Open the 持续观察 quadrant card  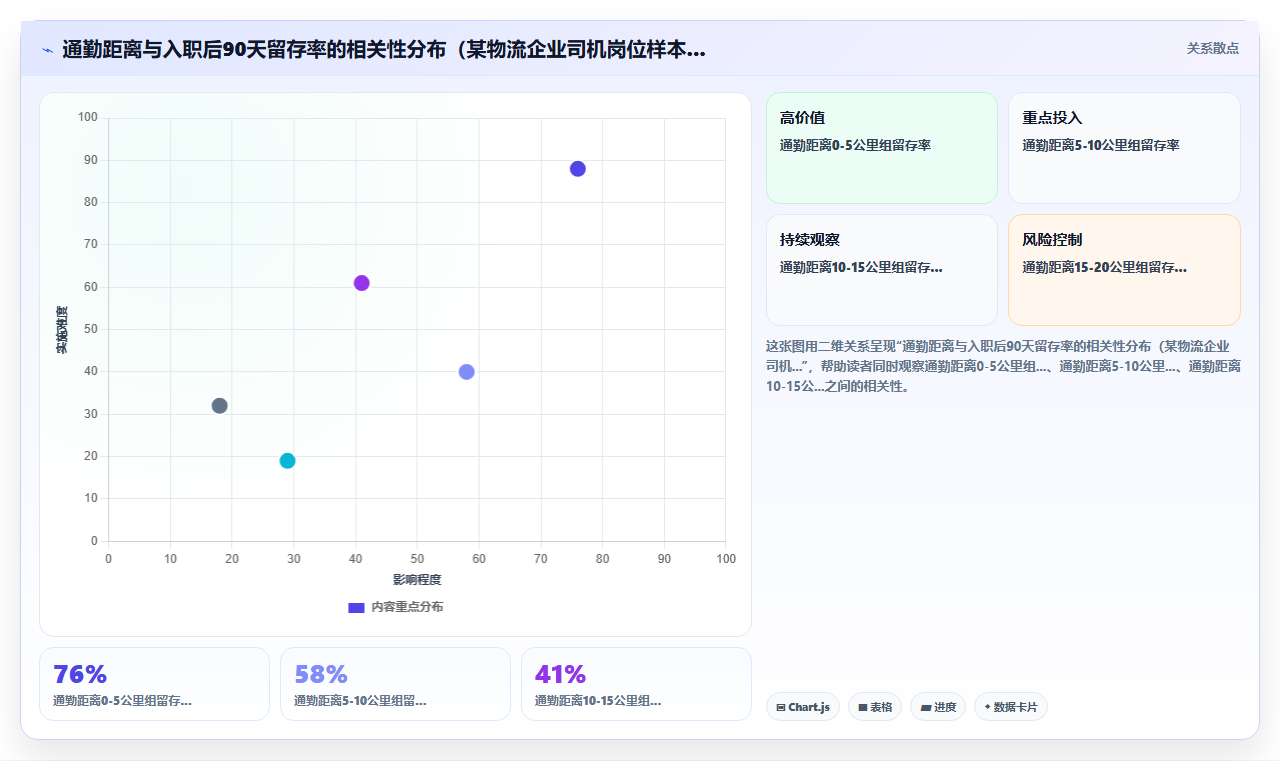coord(882,270)
